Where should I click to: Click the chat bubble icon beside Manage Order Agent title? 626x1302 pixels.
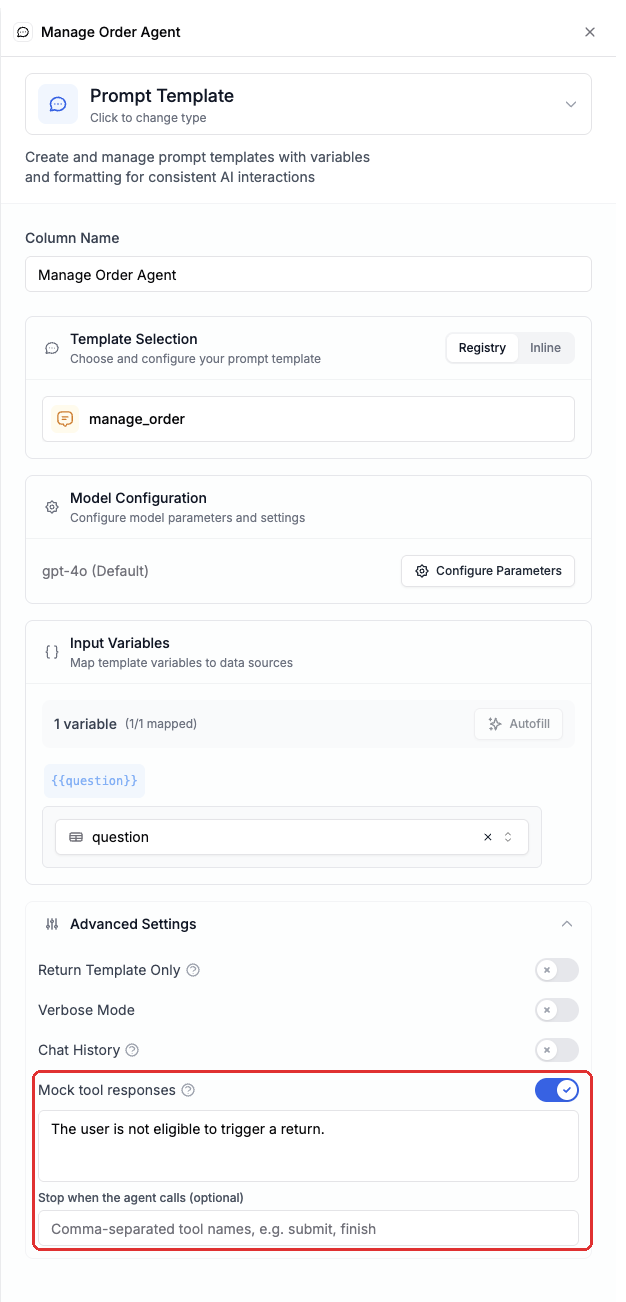pyautogui.click(x=23, y=32)
